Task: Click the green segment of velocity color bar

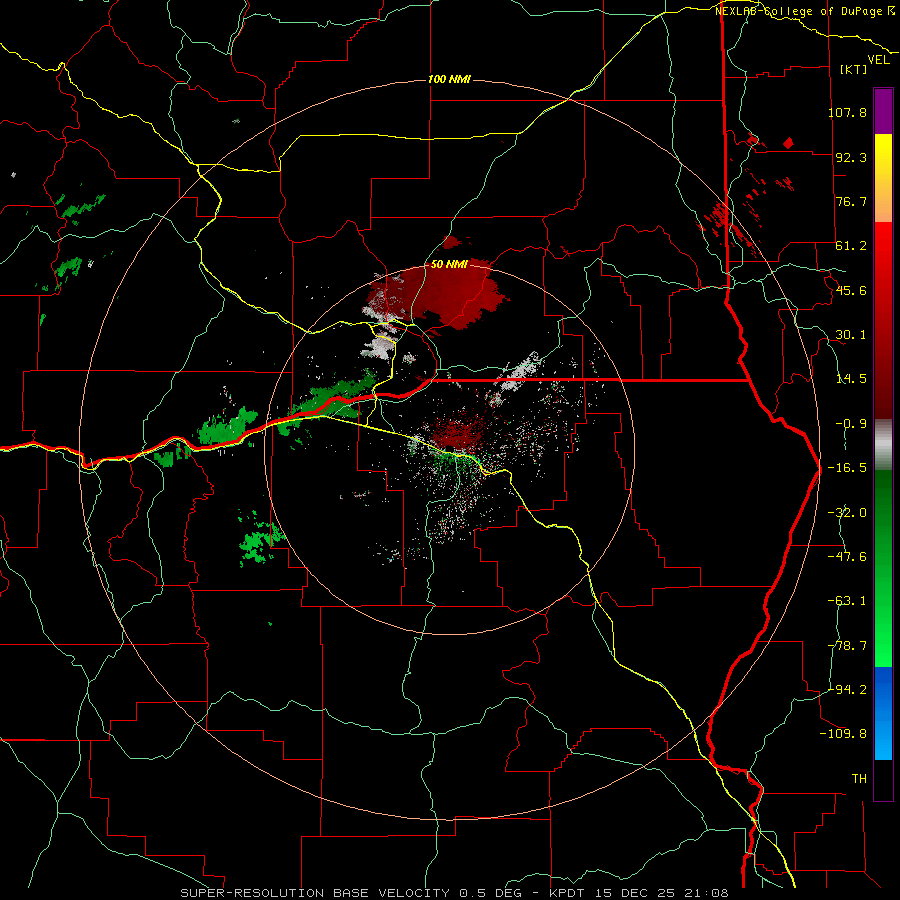Action: [883, 568]
